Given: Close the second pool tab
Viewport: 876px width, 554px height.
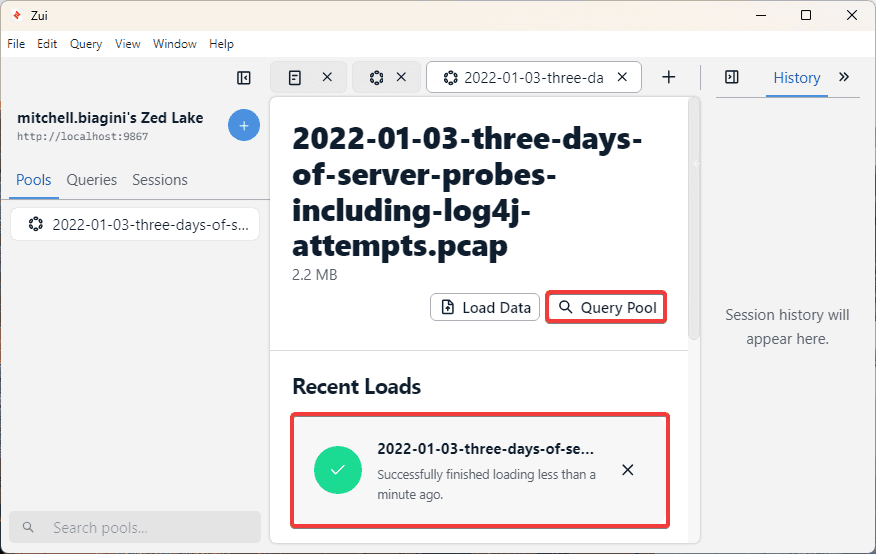Looking at the screenshot, I should pos(401,77).
